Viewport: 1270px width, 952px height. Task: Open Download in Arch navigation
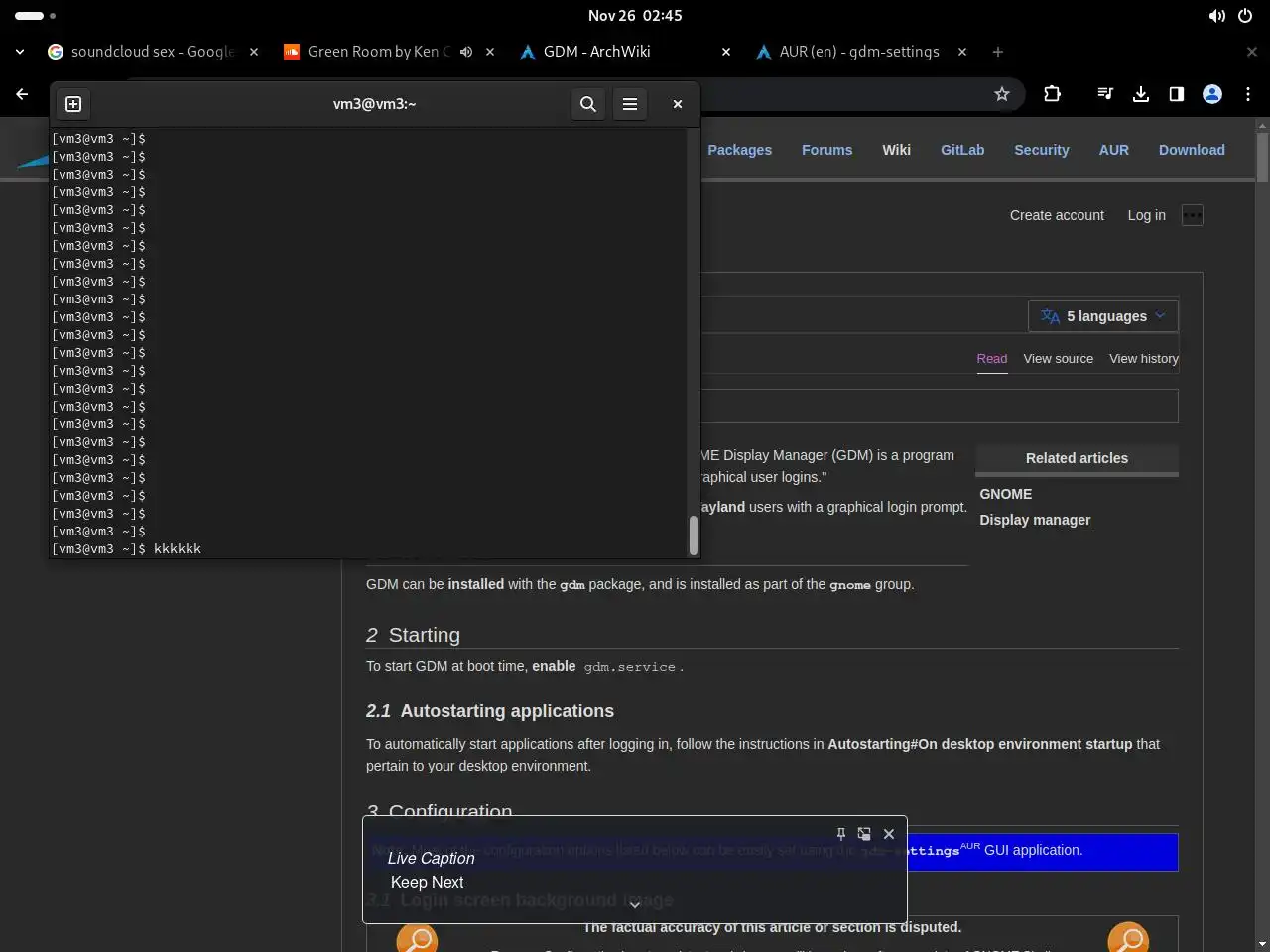pos(1192,150)
